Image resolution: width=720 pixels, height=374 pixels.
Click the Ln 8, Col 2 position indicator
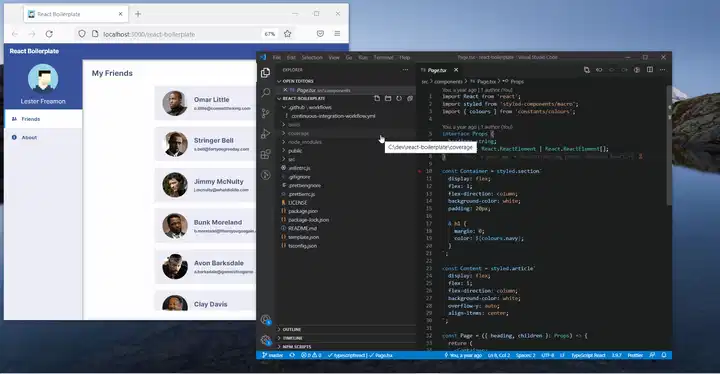499,355
